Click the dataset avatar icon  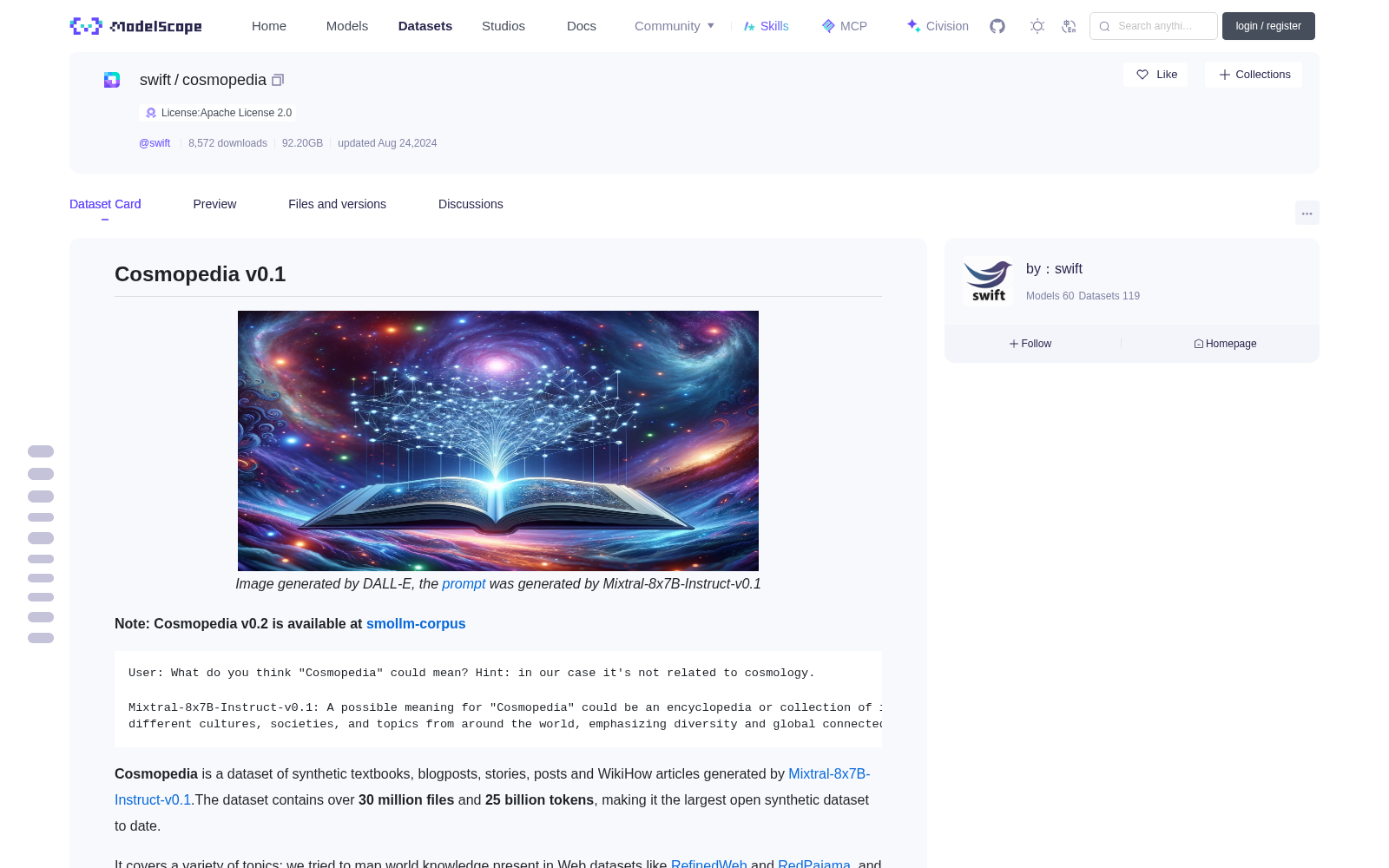[x=112, y=80]
